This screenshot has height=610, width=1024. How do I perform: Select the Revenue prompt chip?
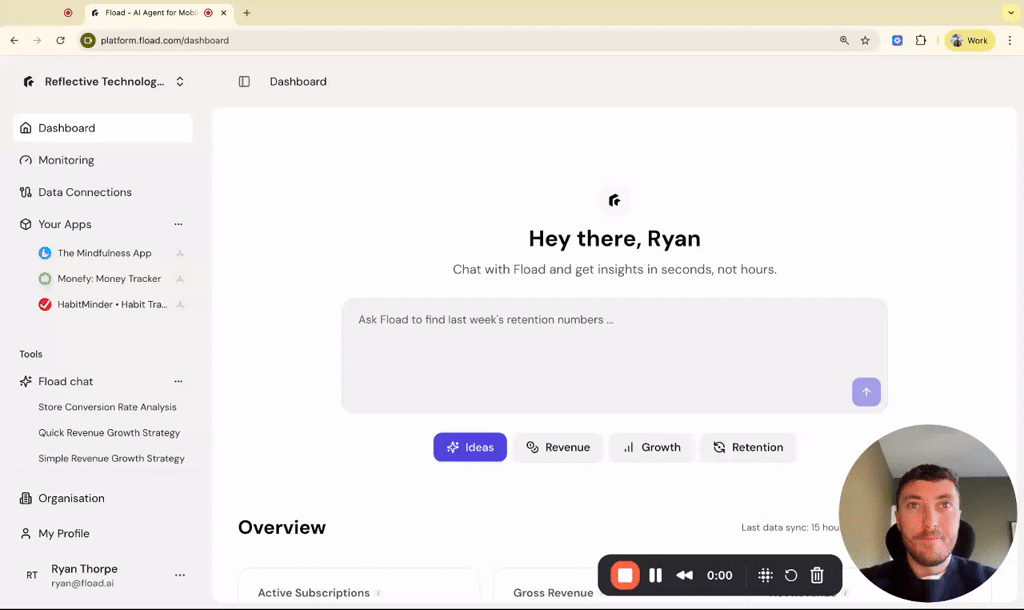pos(558,447)
